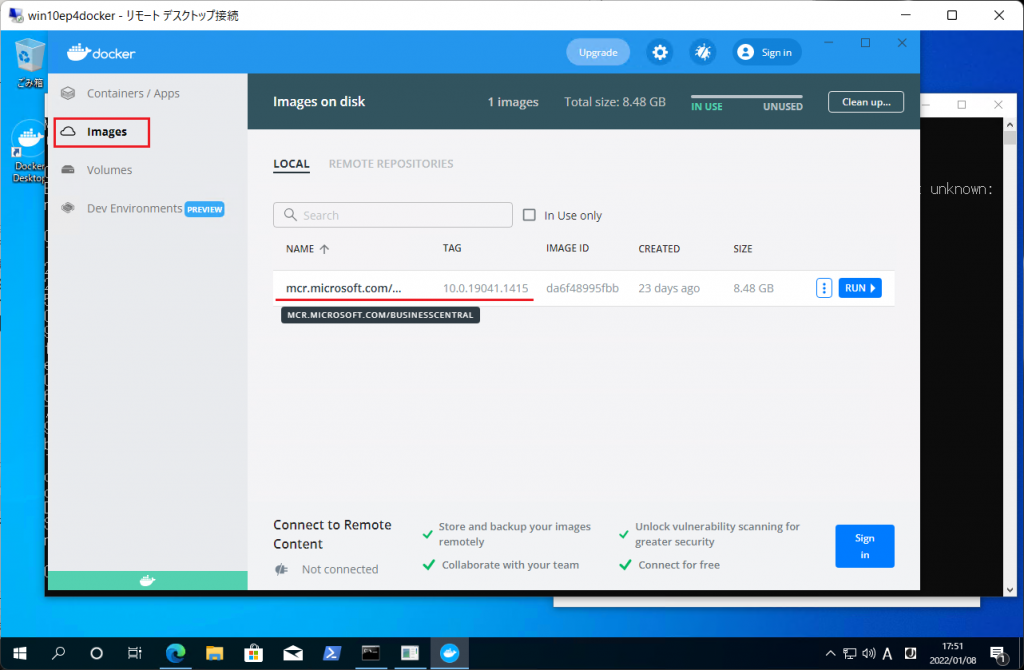Click the UNUSED label
Screen dimensions: 1024x670
[x=782, y=106]
